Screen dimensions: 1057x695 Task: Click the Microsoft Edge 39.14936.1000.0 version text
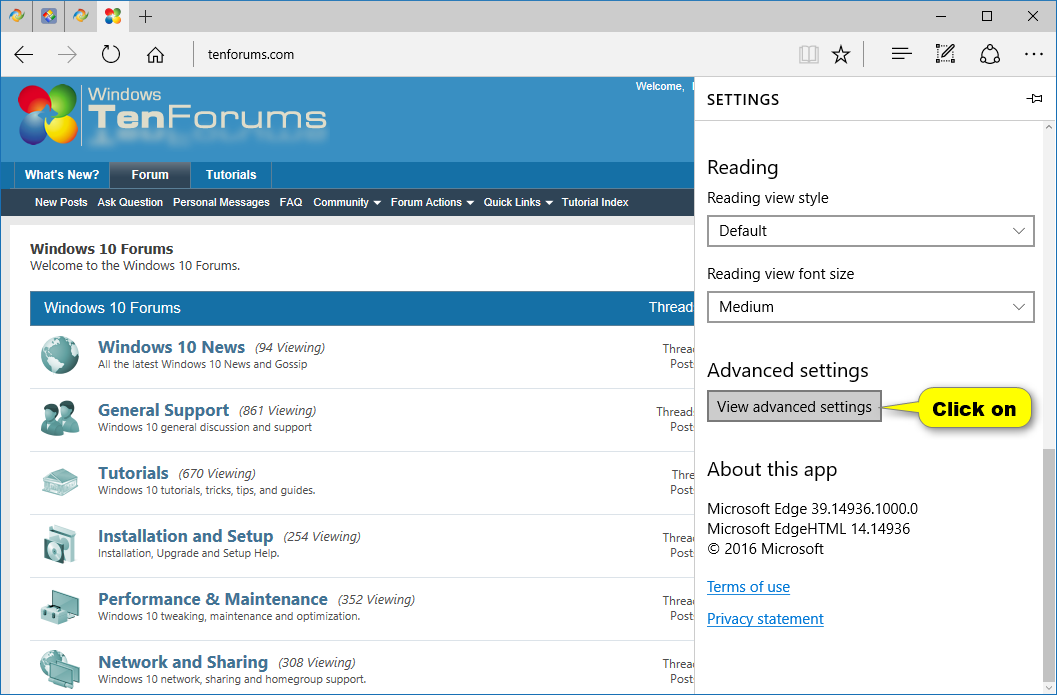(812, 509)
